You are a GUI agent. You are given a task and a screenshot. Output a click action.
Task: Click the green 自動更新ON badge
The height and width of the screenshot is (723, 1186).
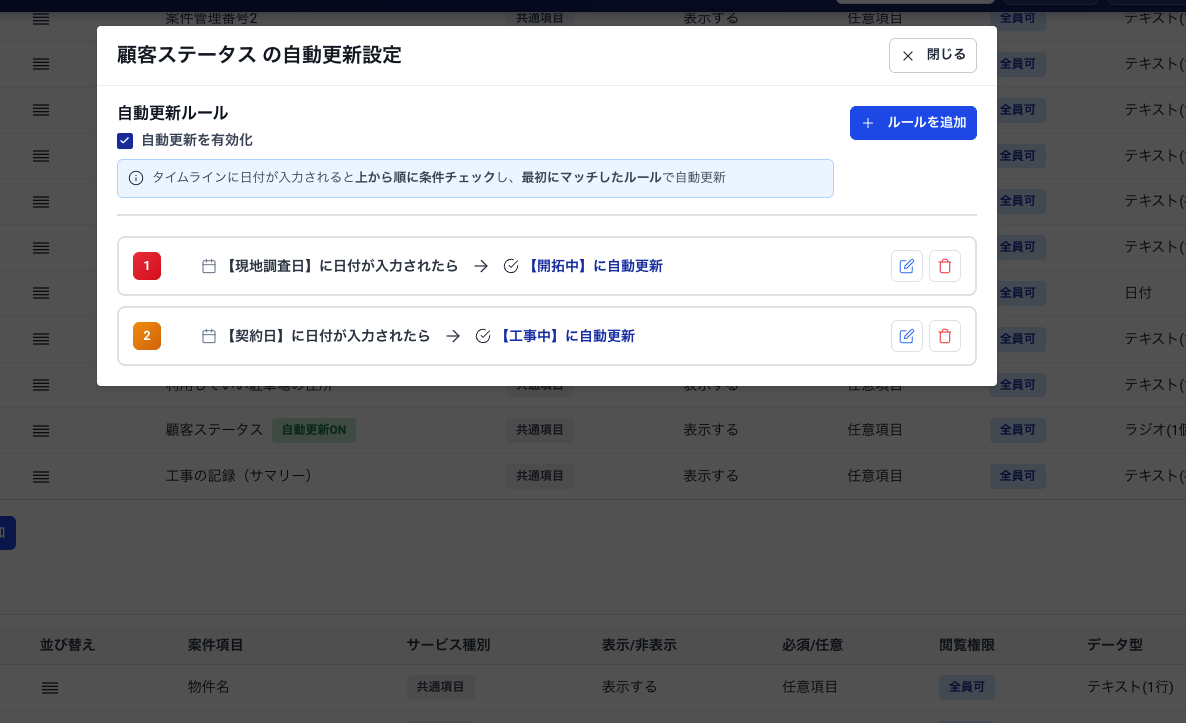point(313,430)
